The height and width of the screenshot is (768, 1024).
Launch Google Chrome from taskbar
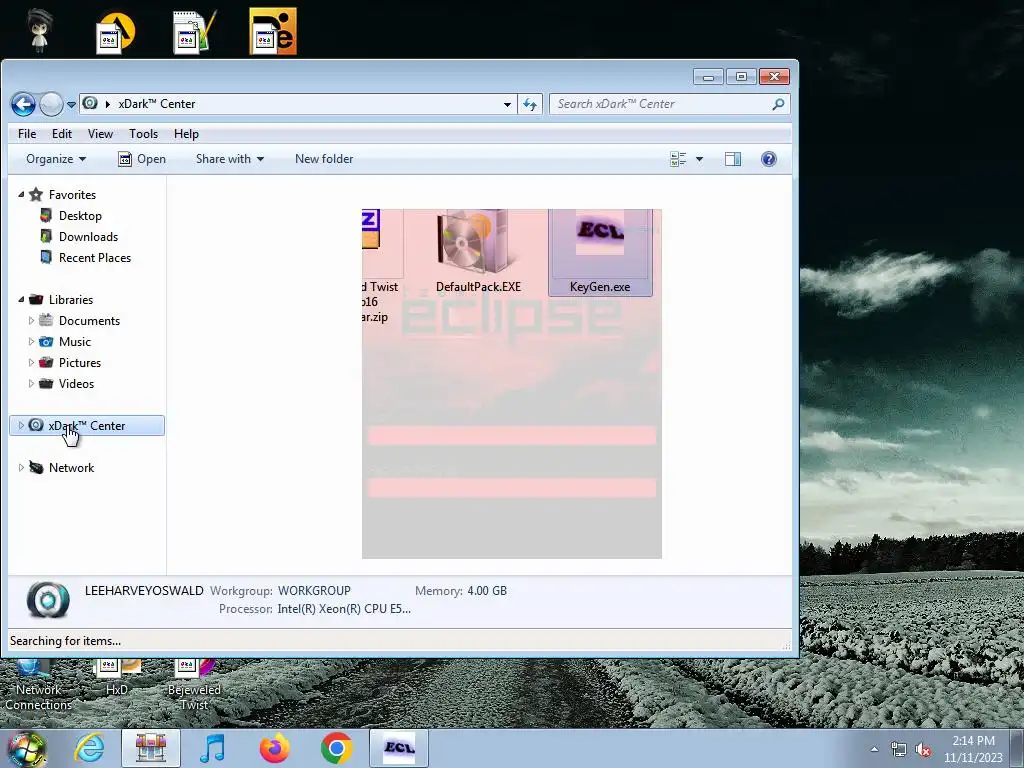point(336,748)
